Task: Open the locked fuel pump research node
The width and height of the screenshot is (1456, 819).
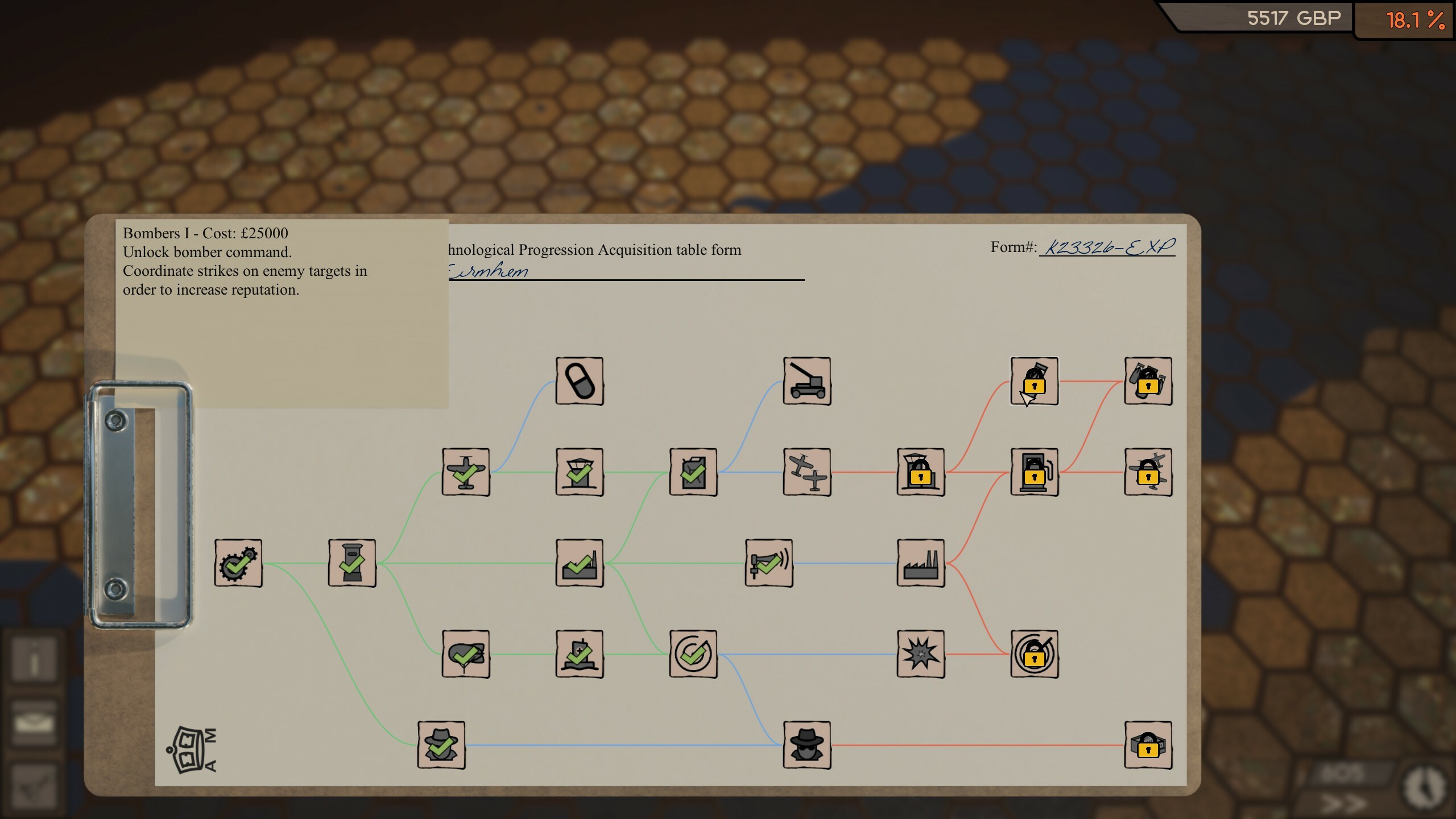Action: (x=1035, y=473)
